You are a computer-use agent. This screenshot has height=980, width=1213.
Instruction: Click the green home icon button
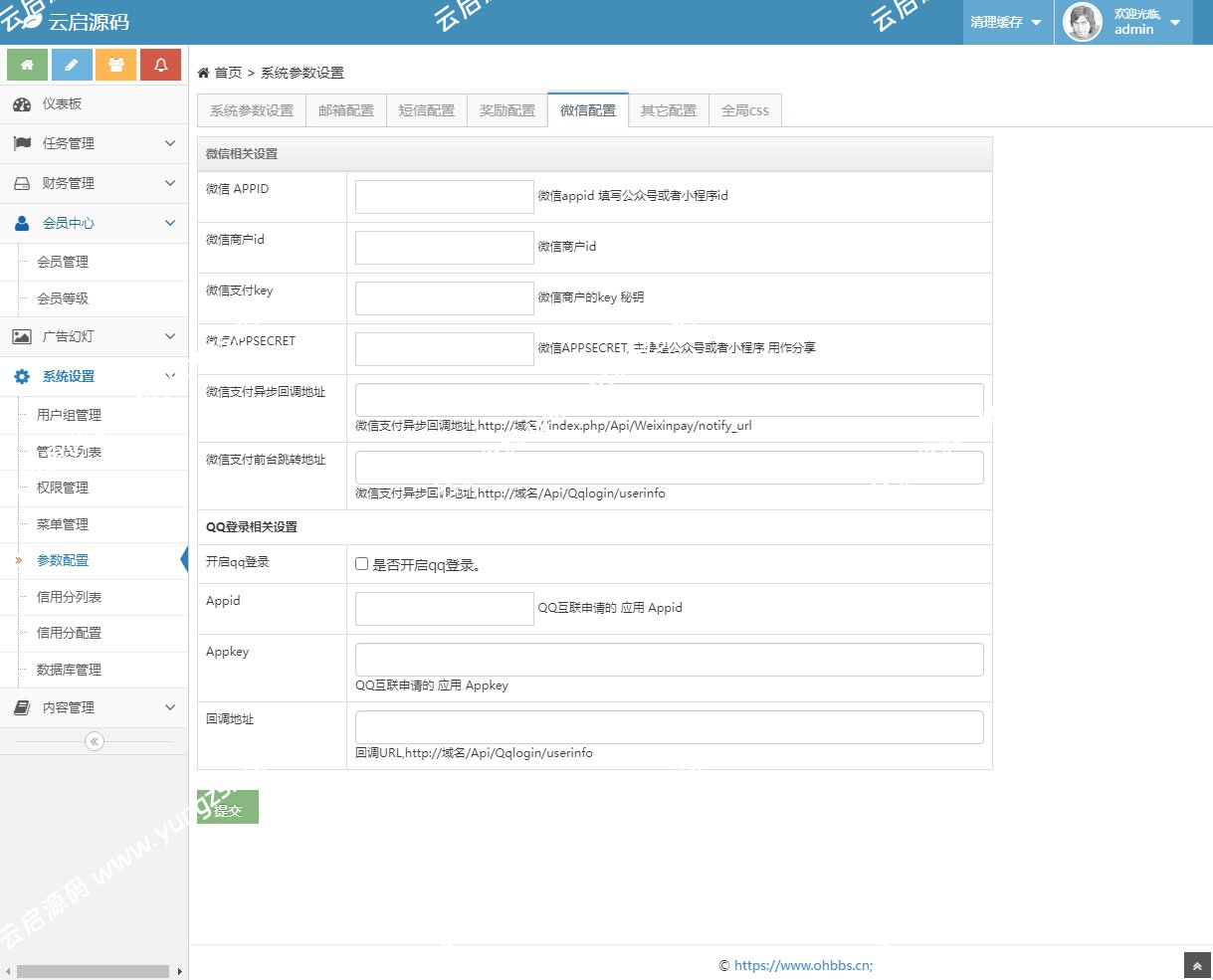click(28, 65)
